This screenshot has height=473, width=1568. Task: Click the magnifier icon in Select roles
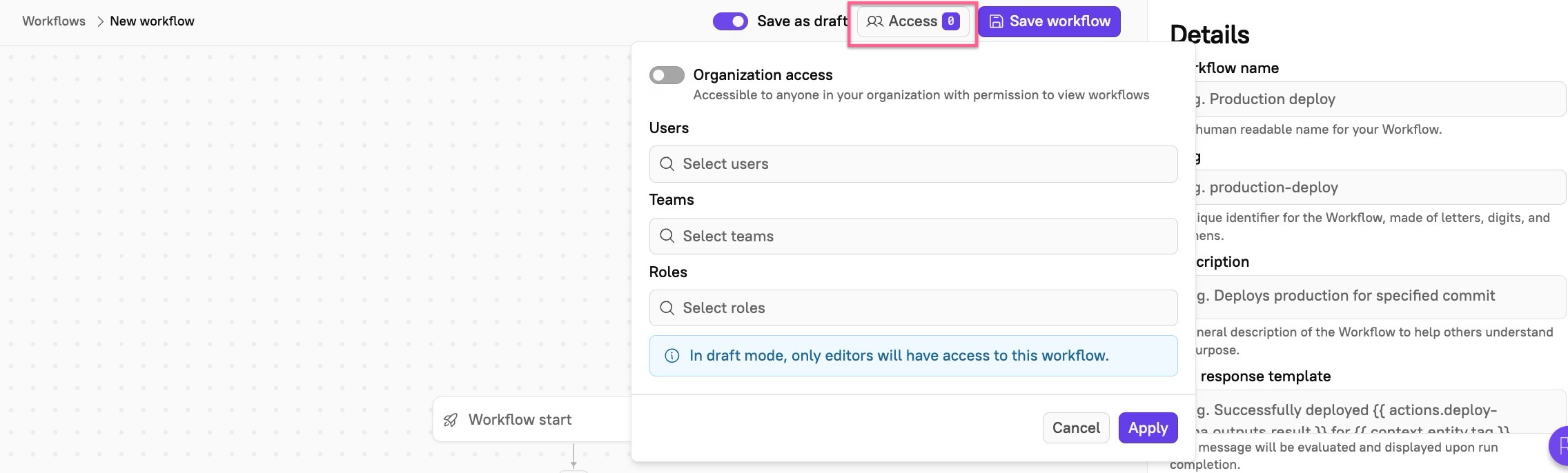667,308
